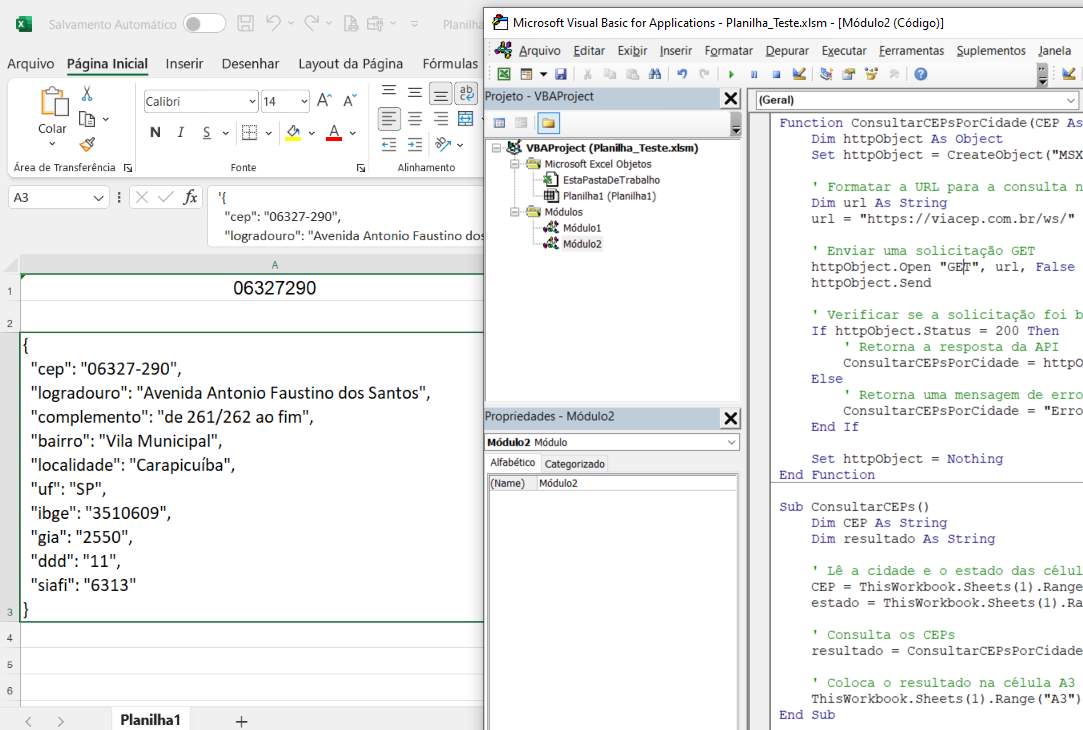Image resolution: width=1083 pixels, height=730 pixels.
Task: Open the (Geral) object dropdown in code window
Action: click(1071, 100)
